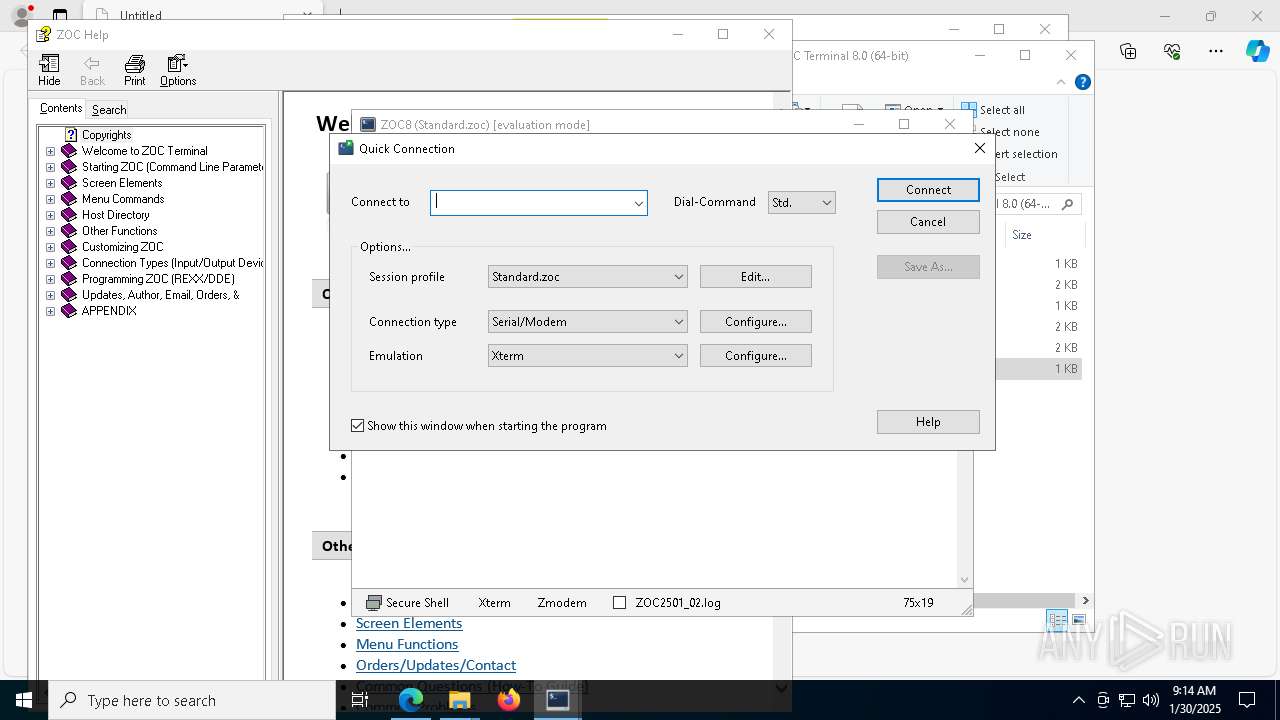Configure the Connection type
Screen dimensions: 1280x720
tap(755, 322)
